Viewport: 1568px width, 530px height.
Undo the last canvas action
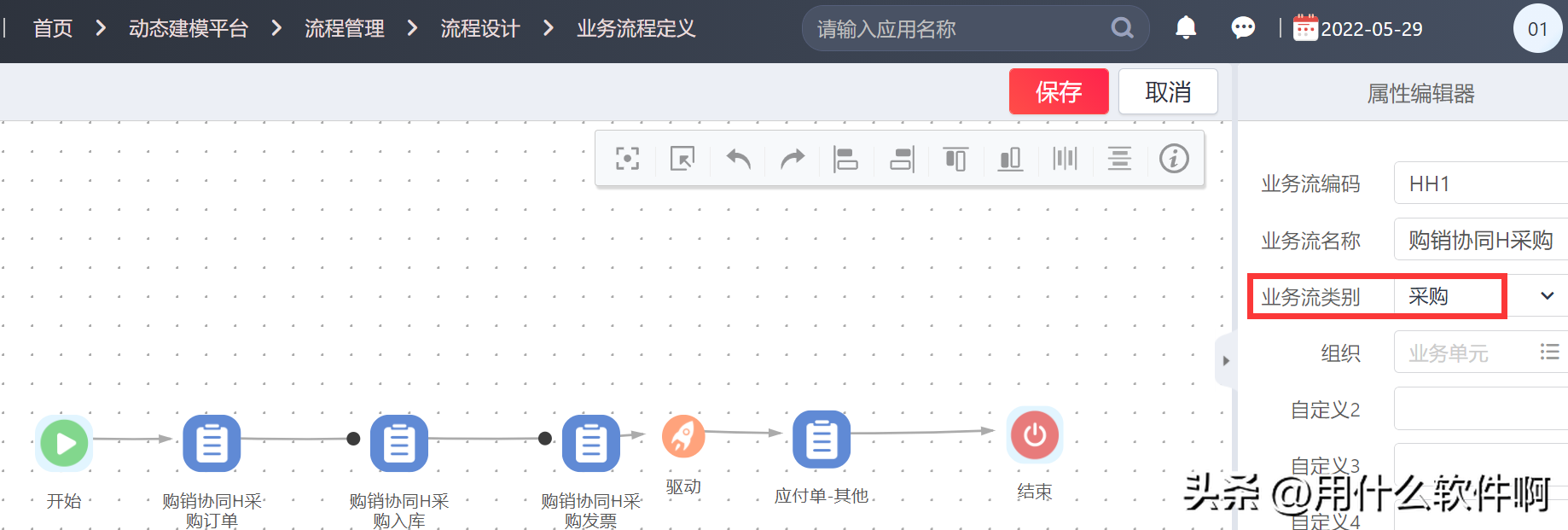point(738,159)
